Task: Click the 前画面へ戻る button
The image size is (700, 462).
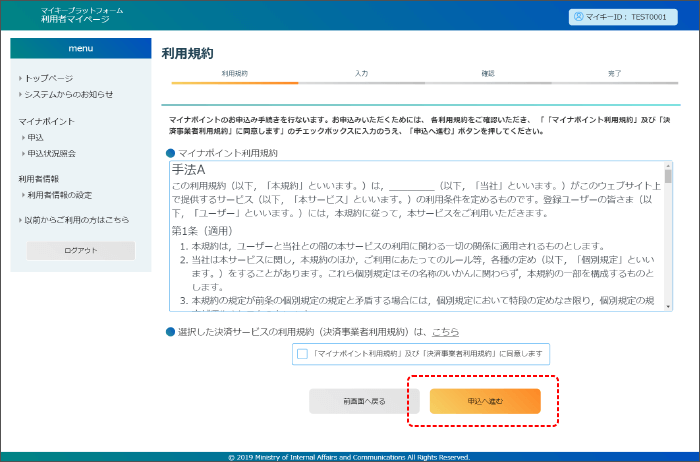Action: click(364, 401)
